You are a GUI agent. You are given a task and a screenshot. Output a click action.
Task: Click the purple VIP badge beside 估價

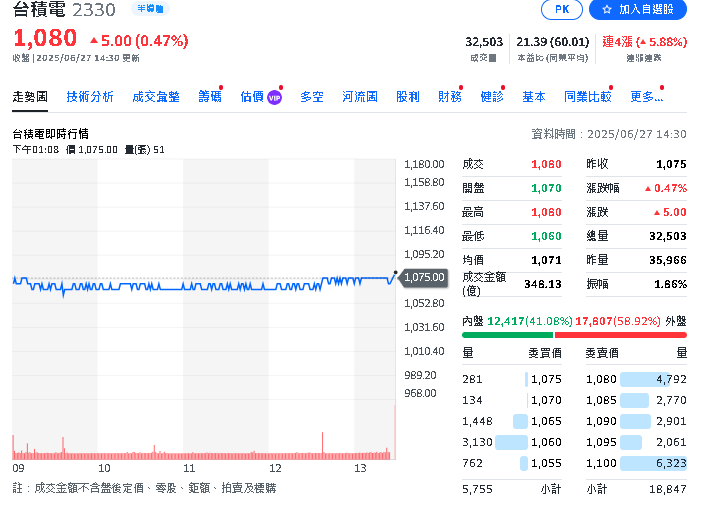point(275,97)
